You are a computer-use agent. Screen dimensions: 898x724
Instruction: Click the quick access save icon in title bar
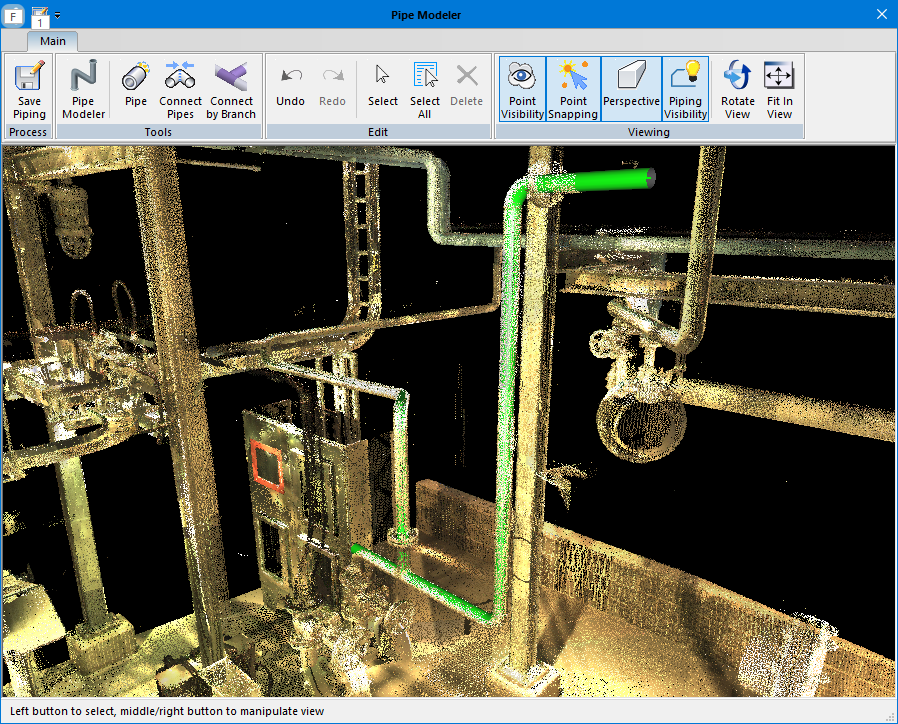pos(39,15)
